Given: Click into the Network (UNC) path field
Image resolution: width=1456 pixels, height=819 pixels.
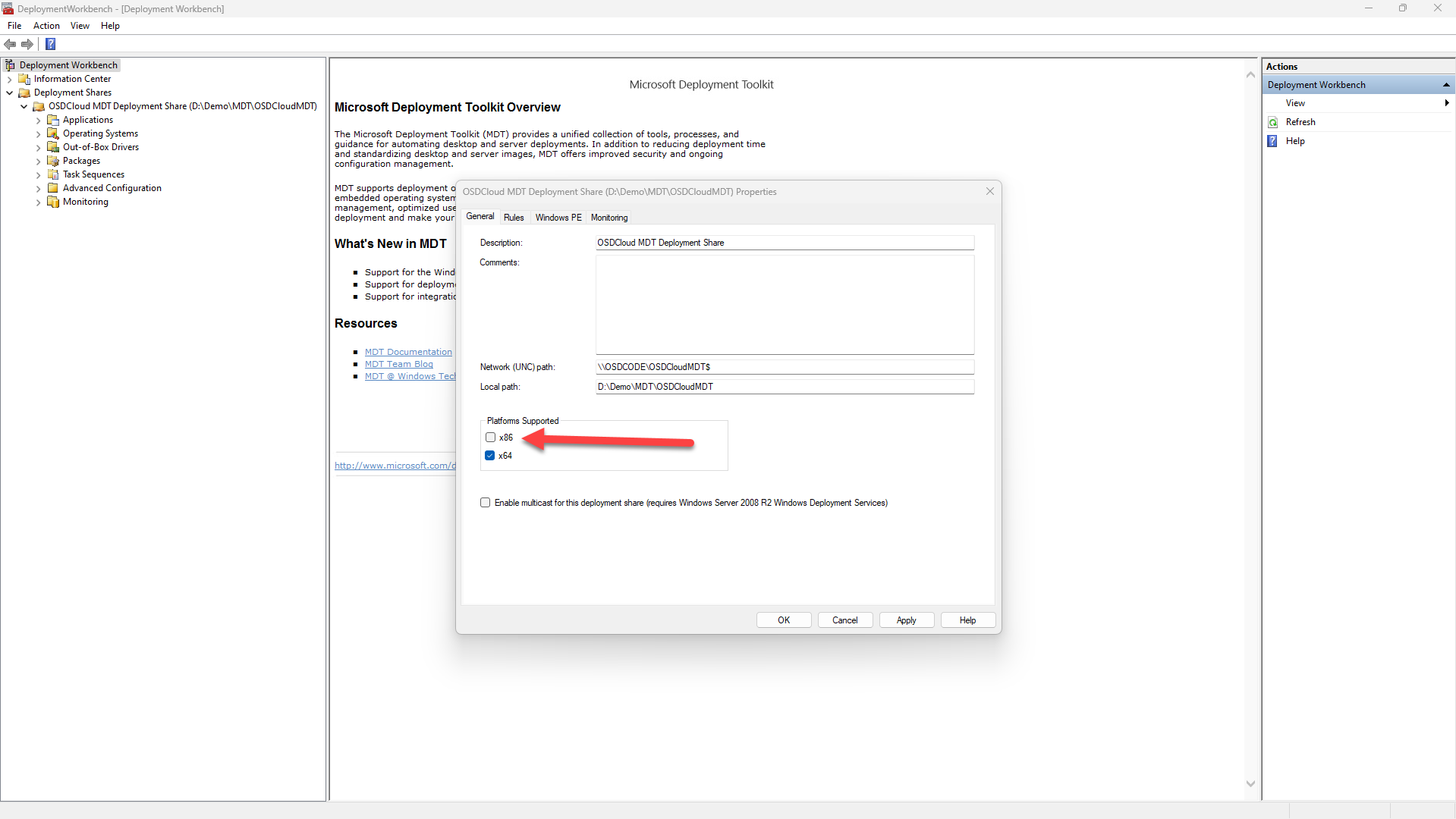Looking at the screenshot, I should pos(785,367).
